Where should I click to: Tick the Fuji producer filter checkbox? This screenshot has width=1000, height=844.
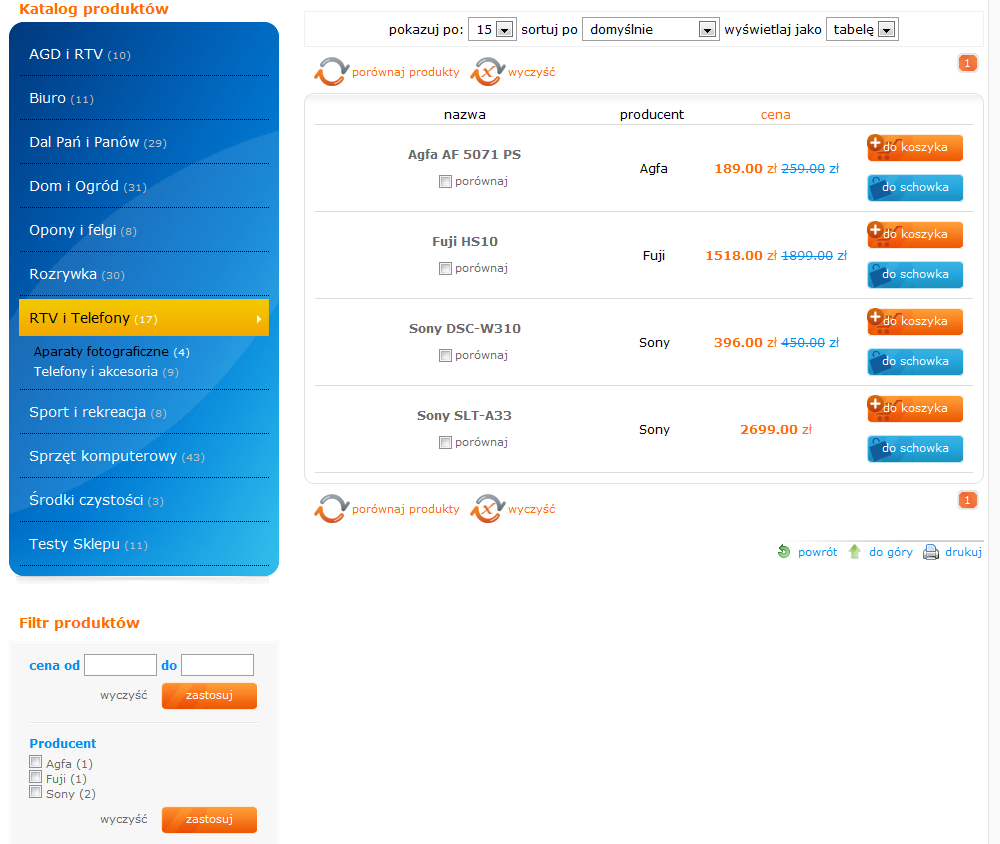pos(36,777)
